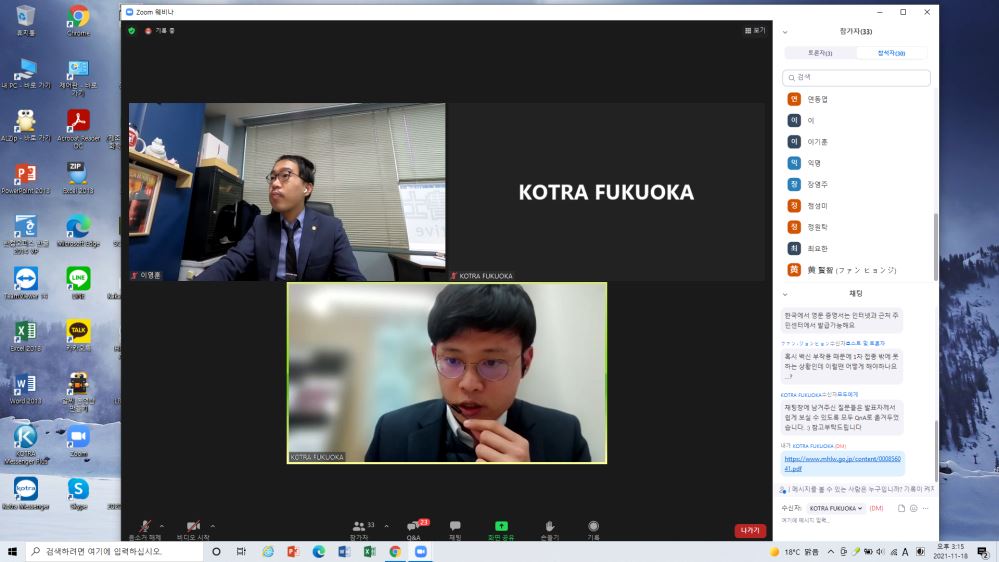This screenshot has height=562, width=999.
Task: Open Skype desktop icon
Action: point(78,494)
